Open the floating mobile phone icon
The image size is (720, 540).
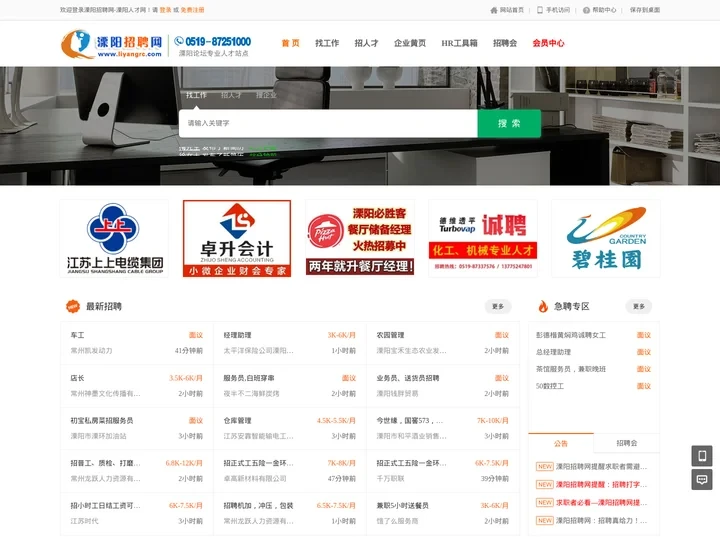click(702, 456)
